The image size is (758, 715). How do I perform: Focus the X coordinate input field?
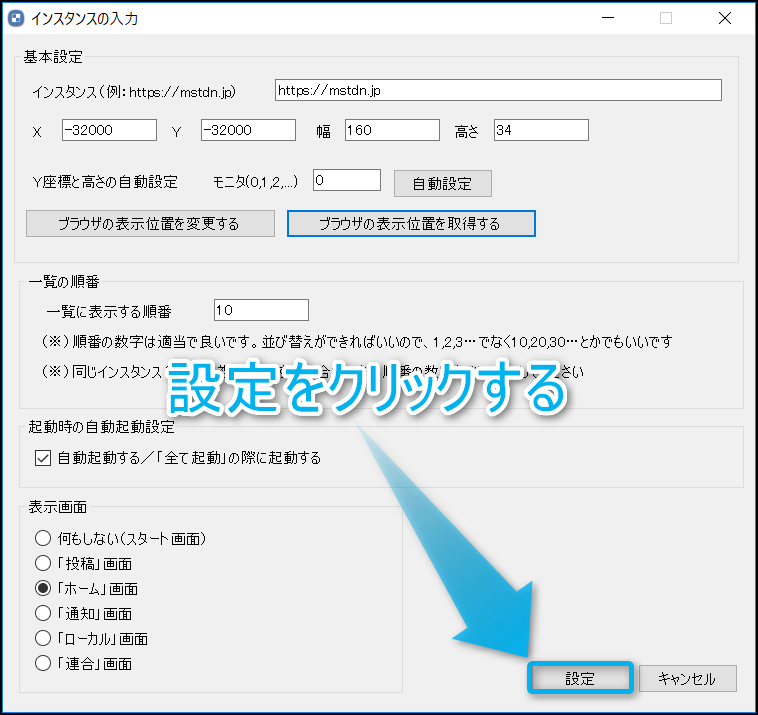coord(109,130)
